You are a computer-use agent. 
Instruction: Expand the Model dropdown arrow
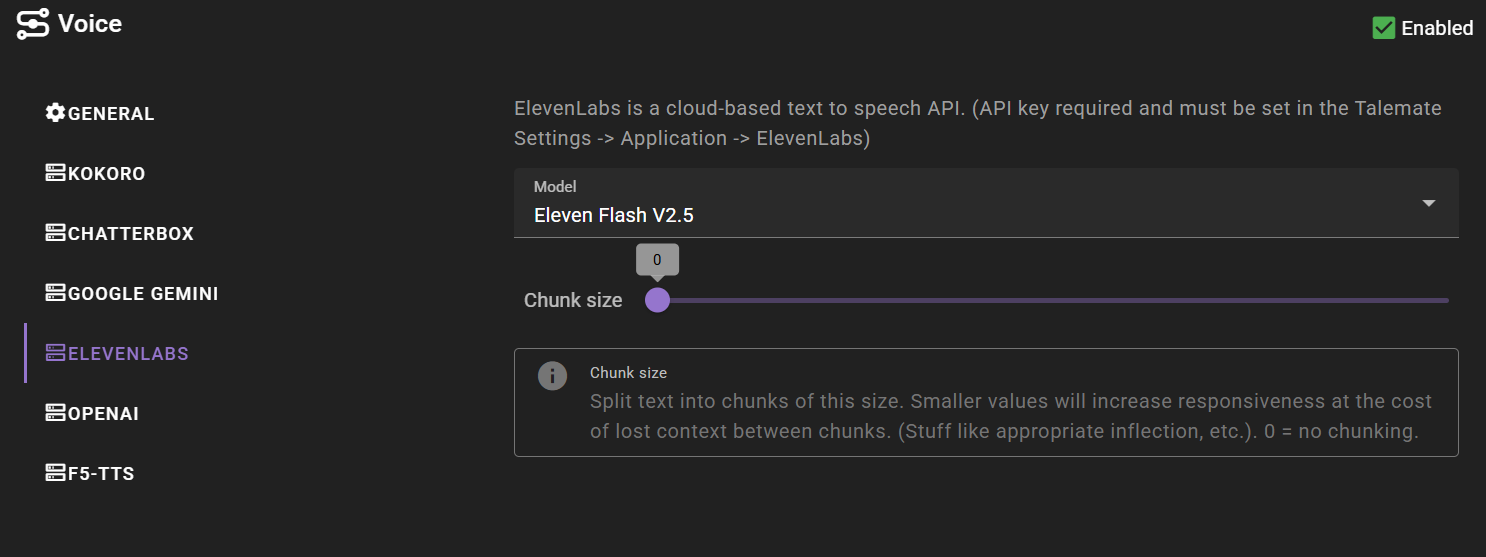(1429, 203)
